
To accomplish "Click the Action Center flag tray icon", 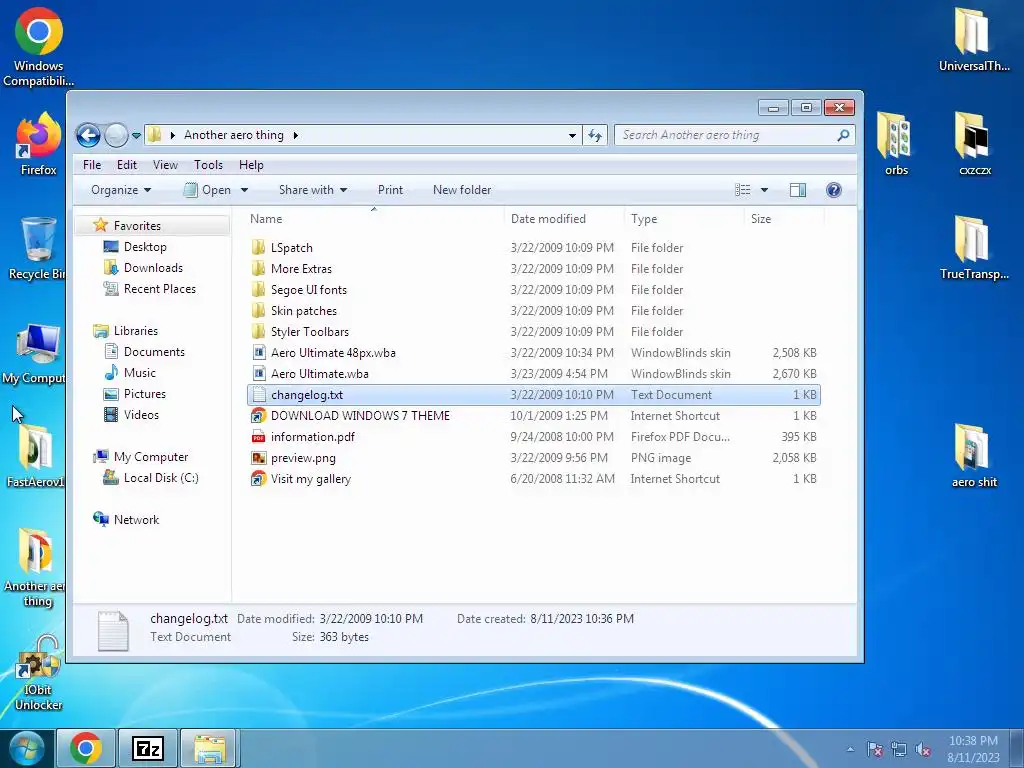I will coord(874,749).
